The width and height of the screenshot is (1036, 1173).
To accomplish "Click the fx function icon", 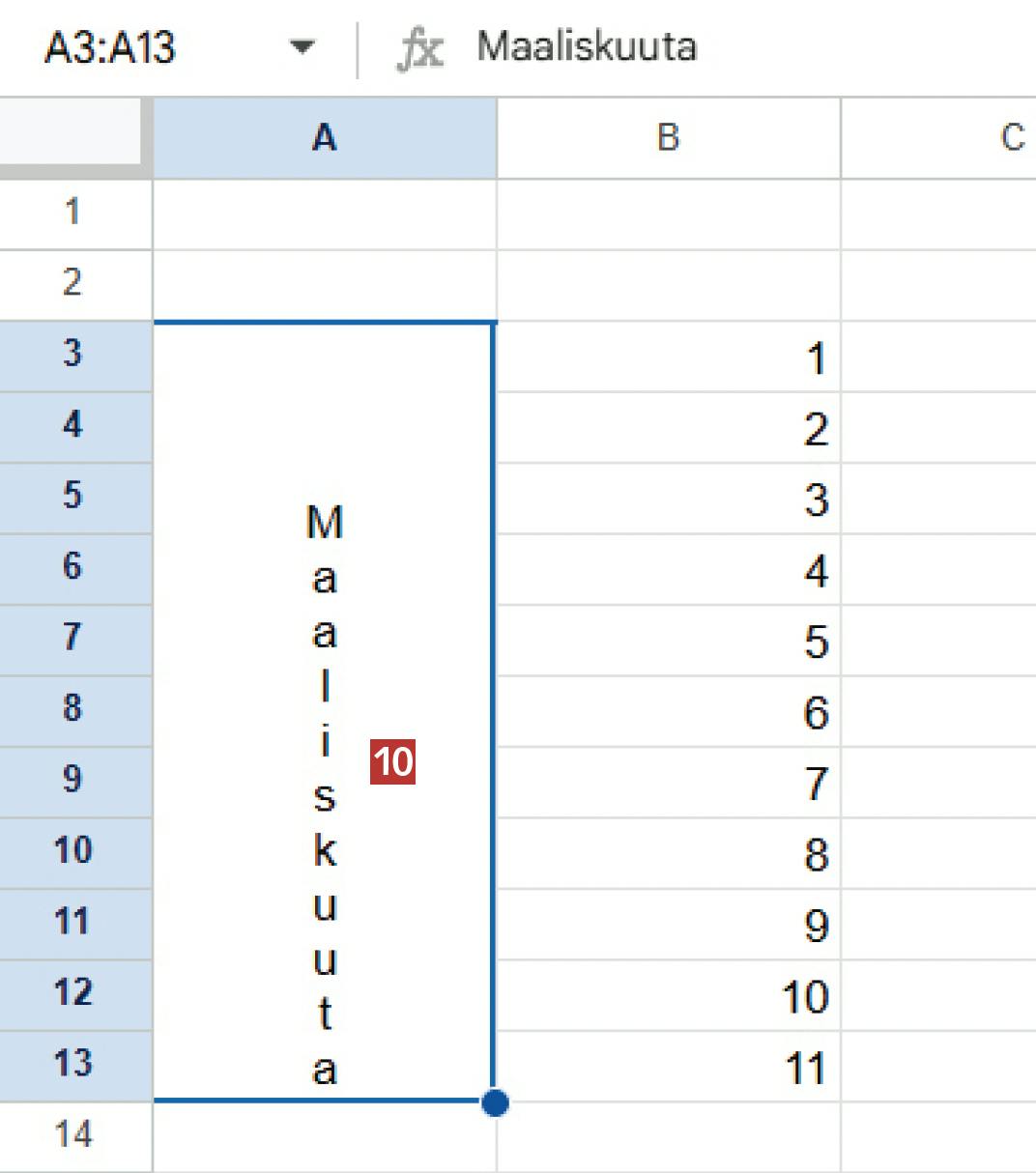I will (x=419, y=48).
